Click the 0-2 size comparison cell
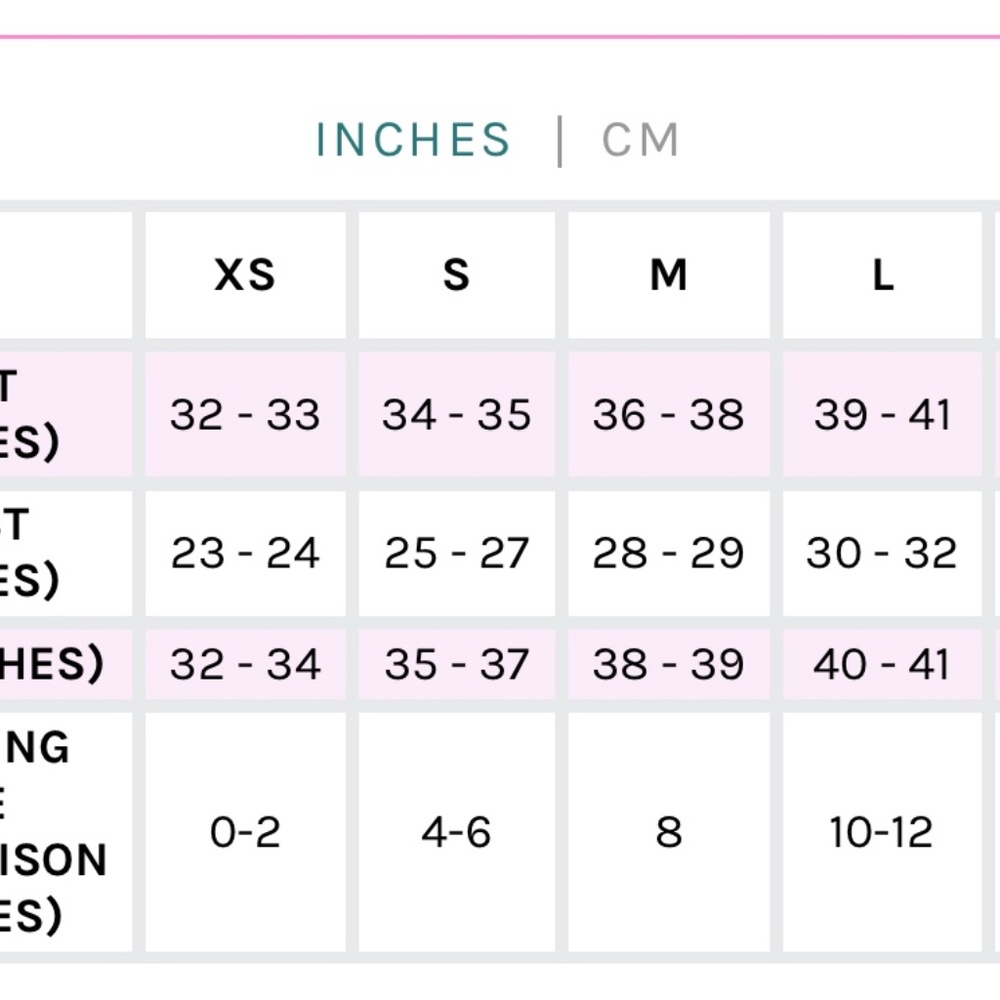 click(x=245, y=832)
